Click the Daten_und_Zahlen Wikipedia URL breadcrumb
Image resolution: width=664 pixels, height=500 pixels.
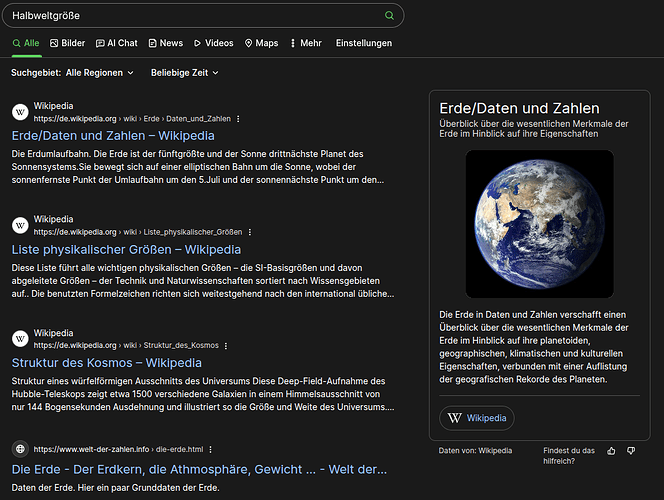tap(132, 119)
